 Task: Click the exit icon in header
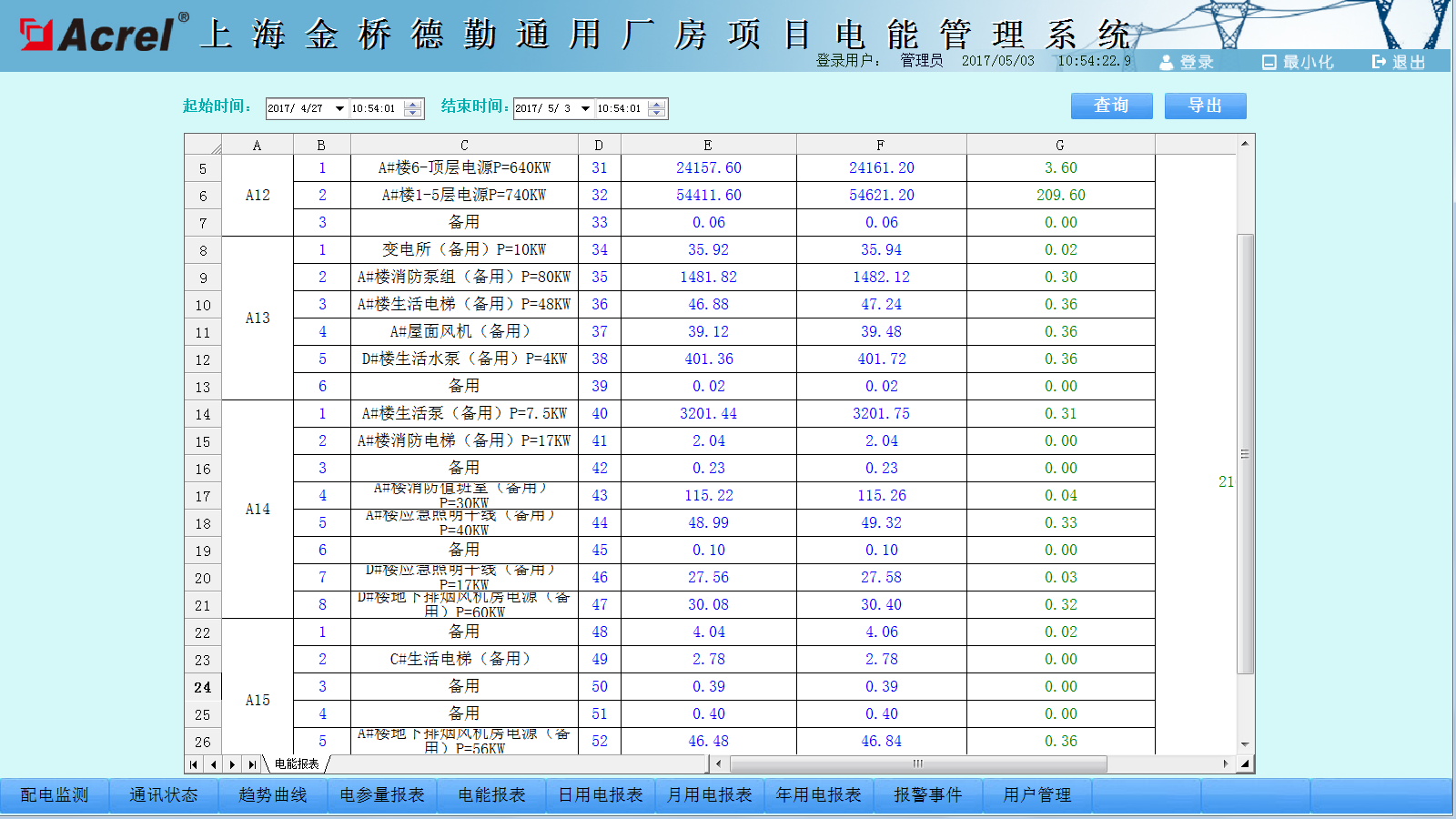click(x=1379, y=62)
